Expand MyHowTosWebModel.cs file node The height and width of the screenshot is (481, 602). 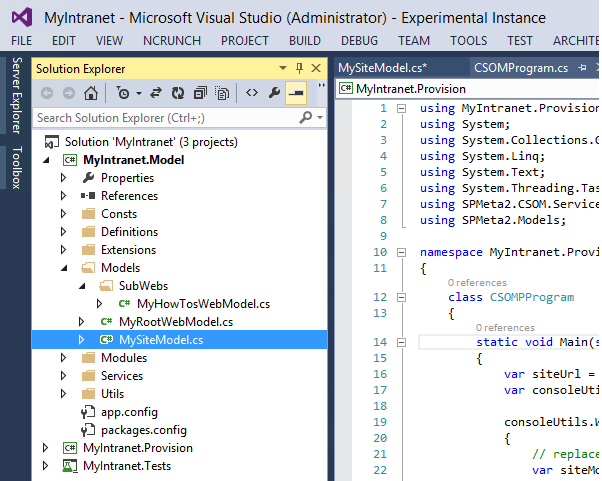click(x=99, y=304)
